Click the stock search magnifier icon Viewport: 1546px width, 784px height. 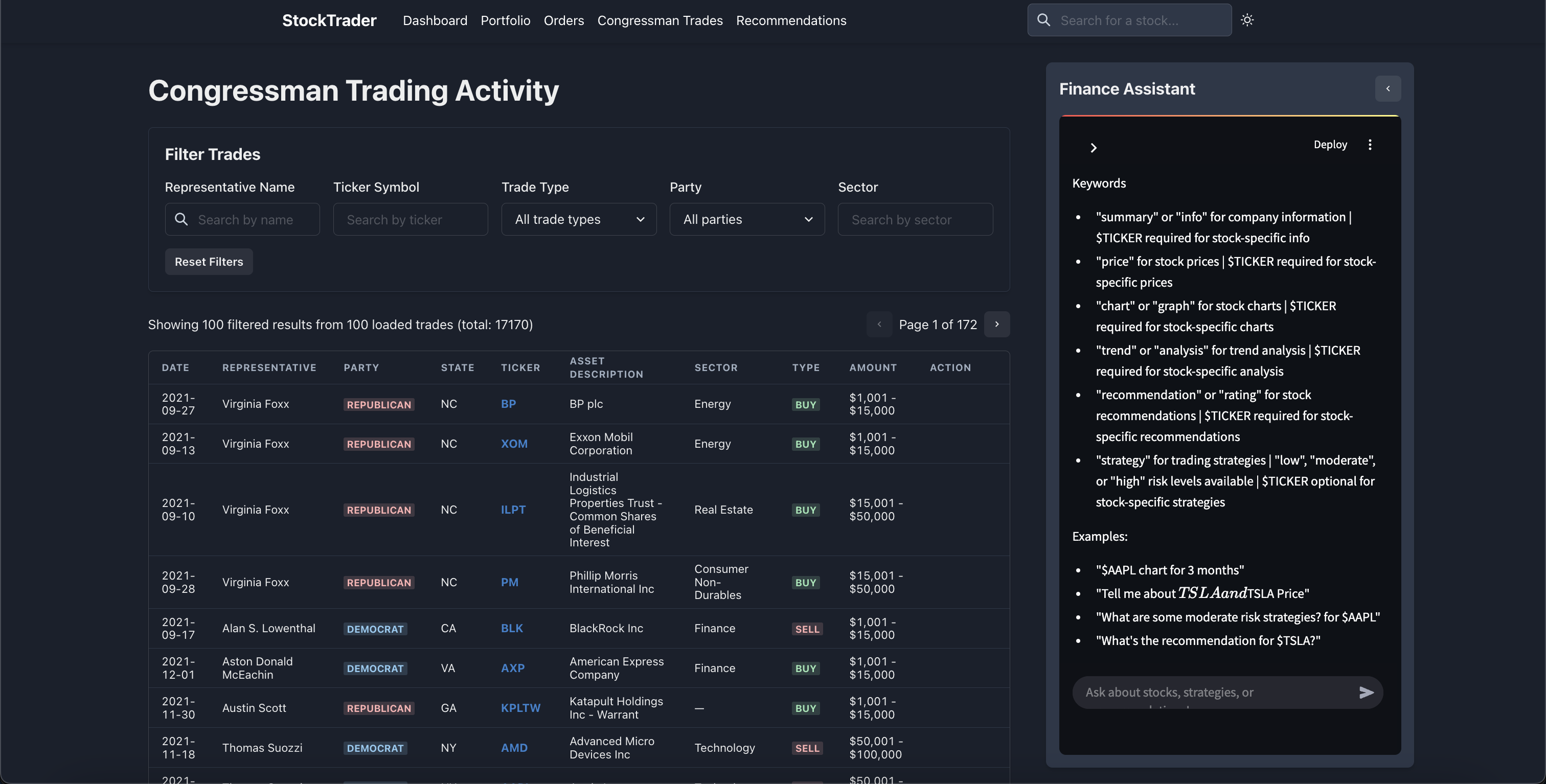point(1043,20)
